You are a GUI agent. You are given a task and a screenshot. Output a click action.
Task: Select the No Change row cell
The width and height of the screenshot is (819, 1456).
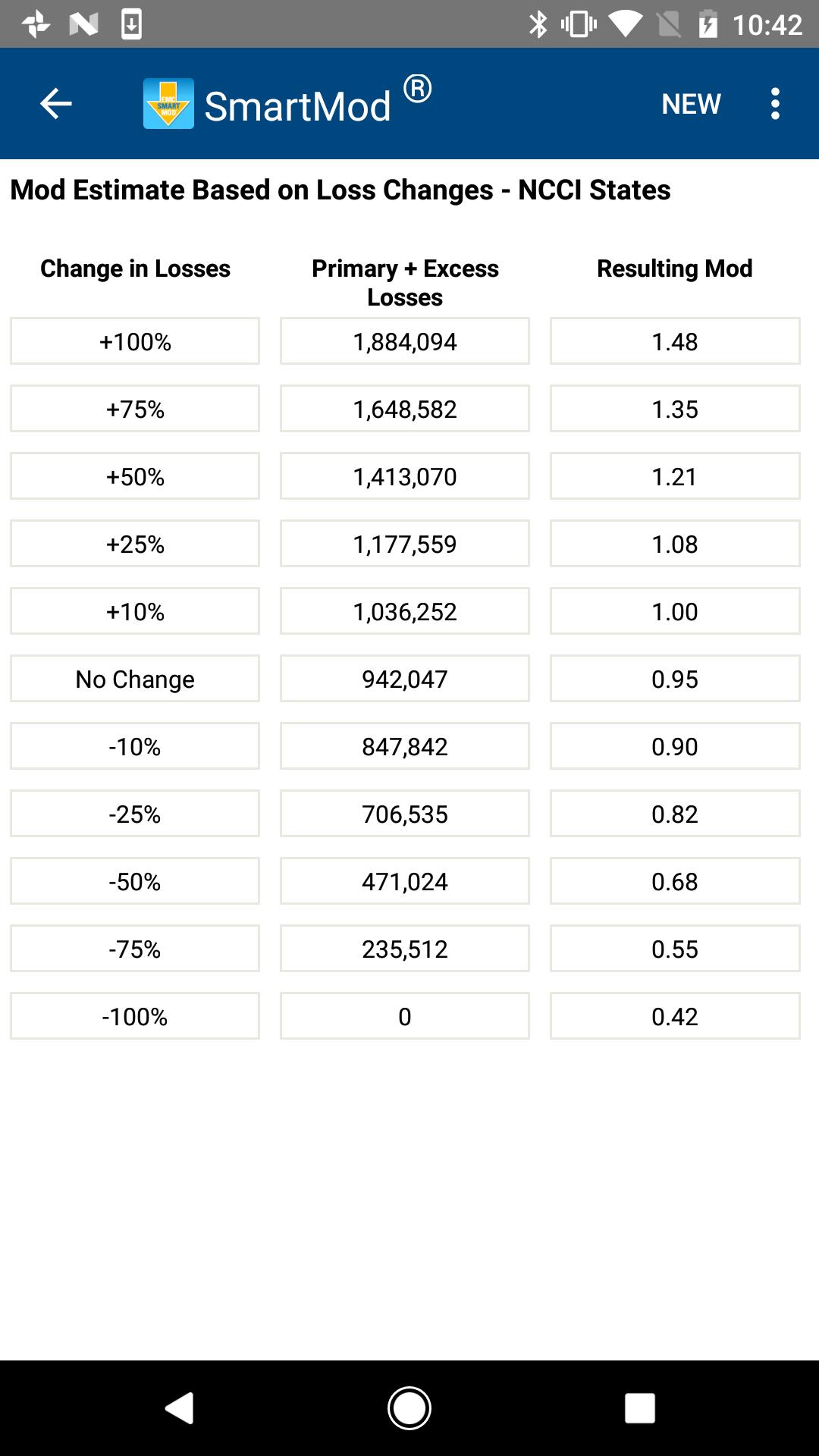click(135, 679)
